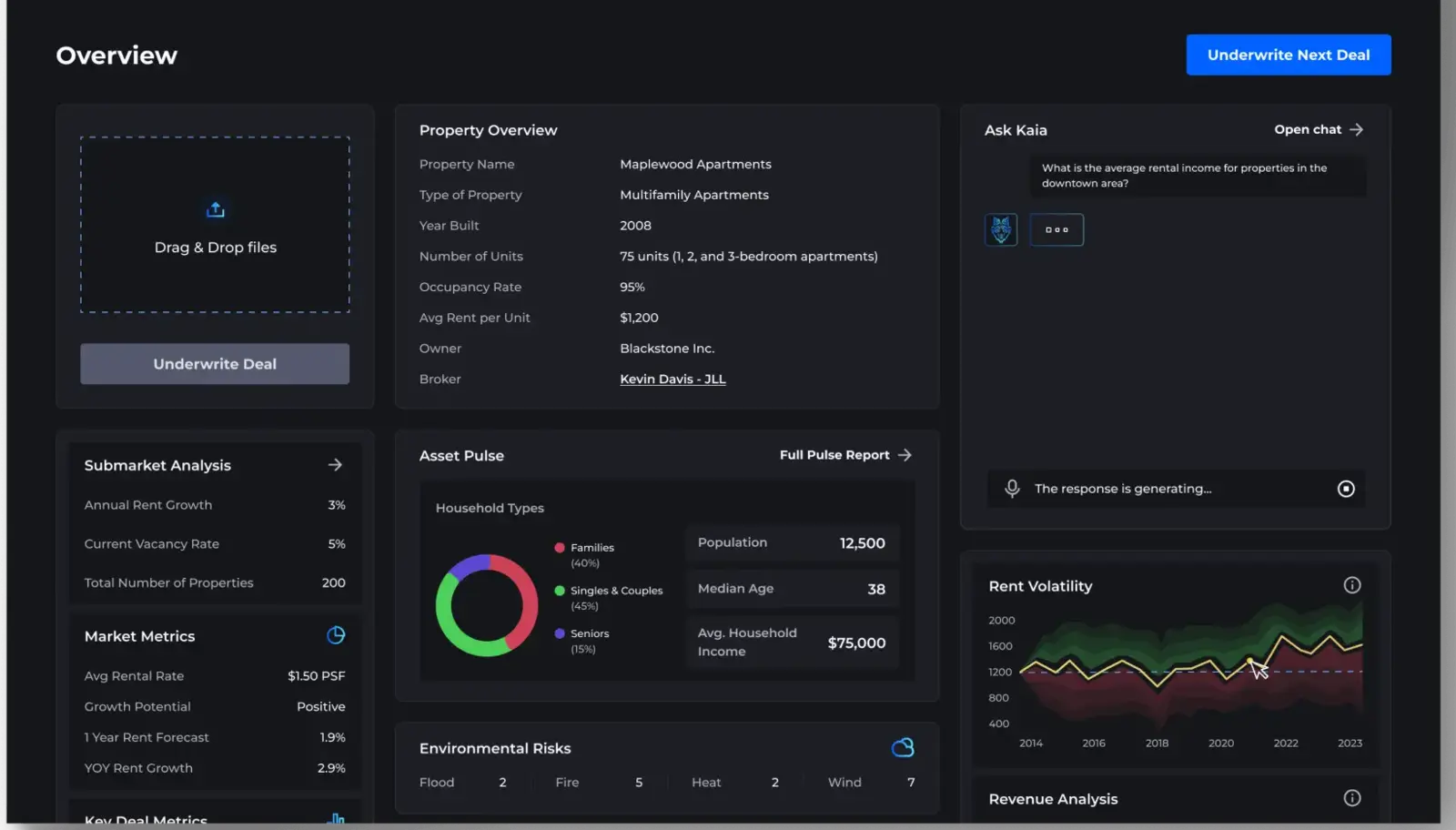
Task: Open Rent Volatility info icon
Action: [x=1352, y=585]
